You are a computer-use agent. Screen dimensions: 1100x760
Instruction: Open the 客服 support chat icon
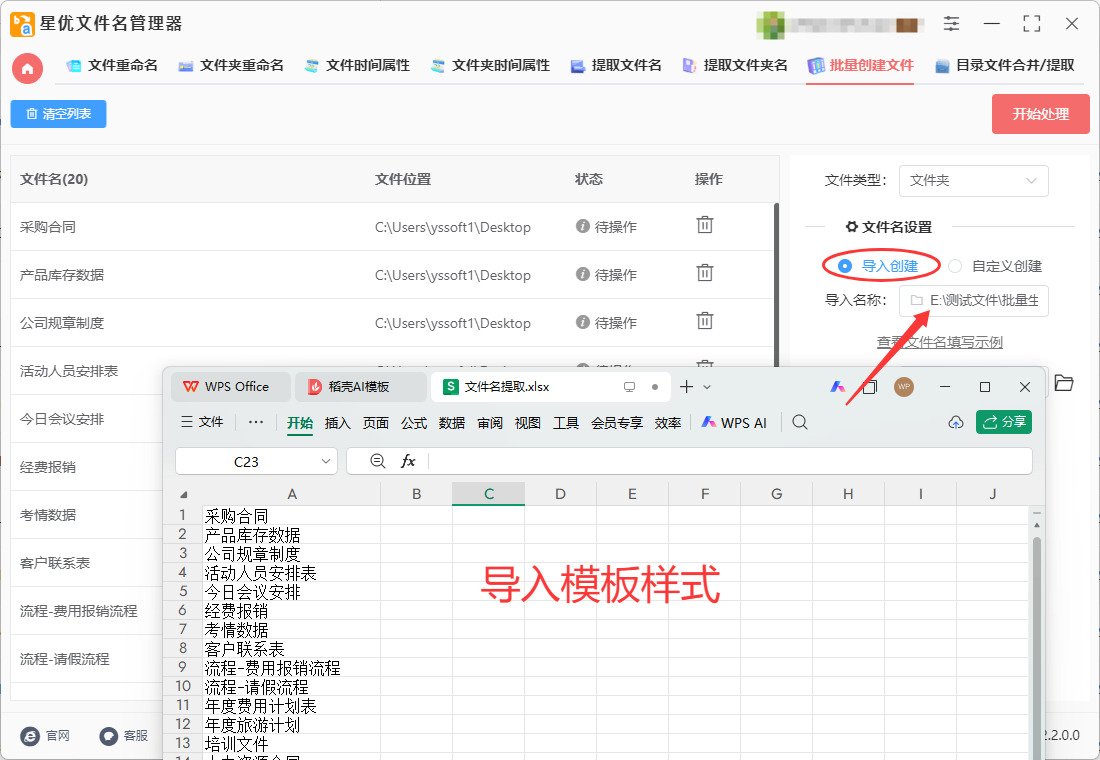click(108, 735)
